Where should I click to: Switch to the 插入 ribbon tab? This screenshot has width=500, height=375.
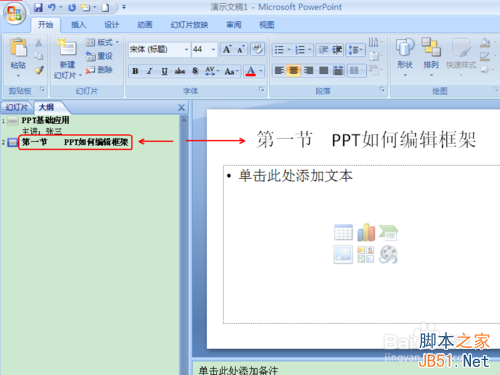point(78,25)
